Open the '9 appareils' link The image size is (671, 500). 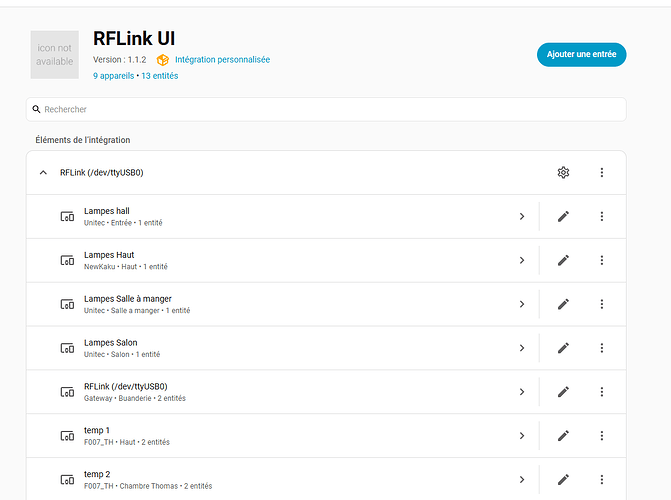113,76
